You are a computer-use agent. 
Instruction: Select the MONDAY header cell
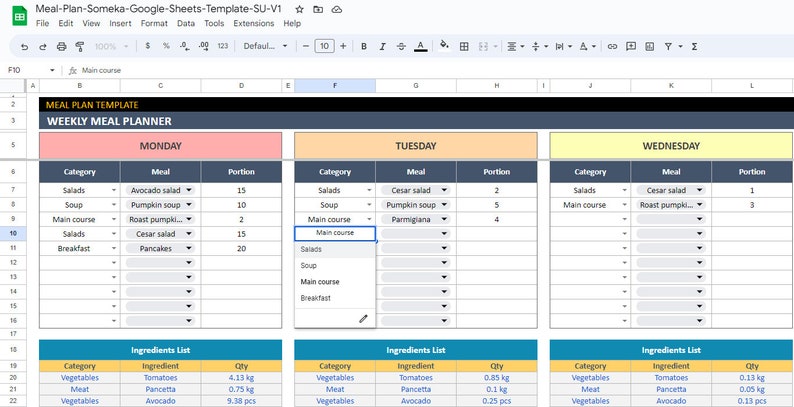click(x=161, y=146)
